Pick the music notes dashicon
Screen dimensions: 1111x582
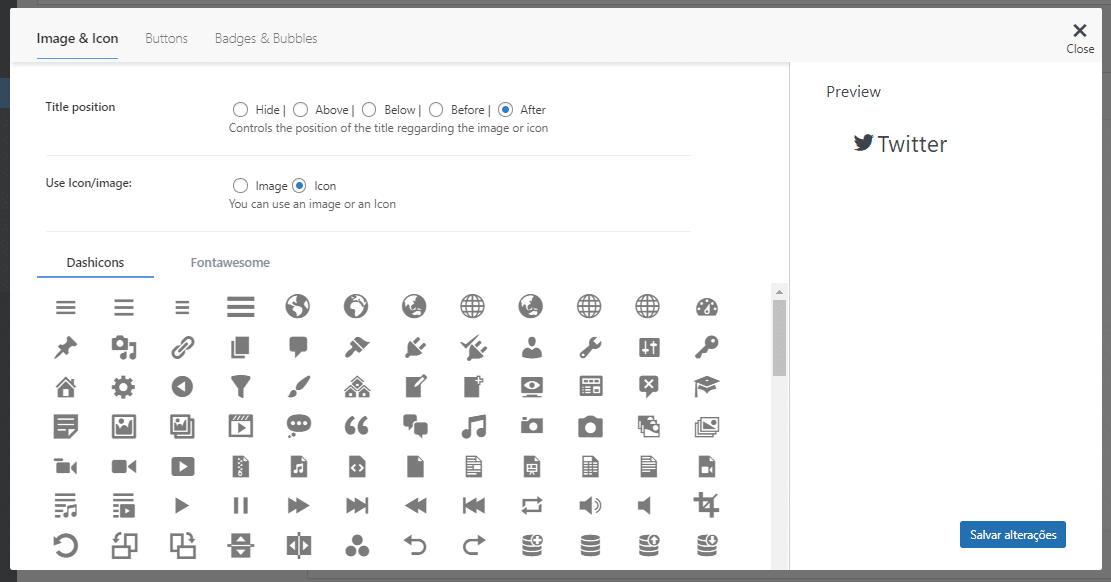tap(474, 426)
